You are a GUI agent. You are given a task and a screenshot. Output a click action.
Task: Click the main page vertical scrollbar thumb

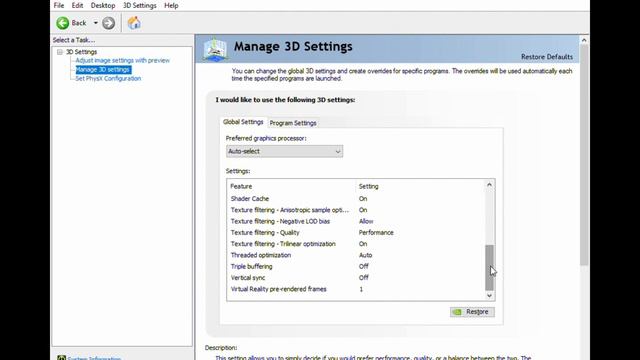(584, 155)
